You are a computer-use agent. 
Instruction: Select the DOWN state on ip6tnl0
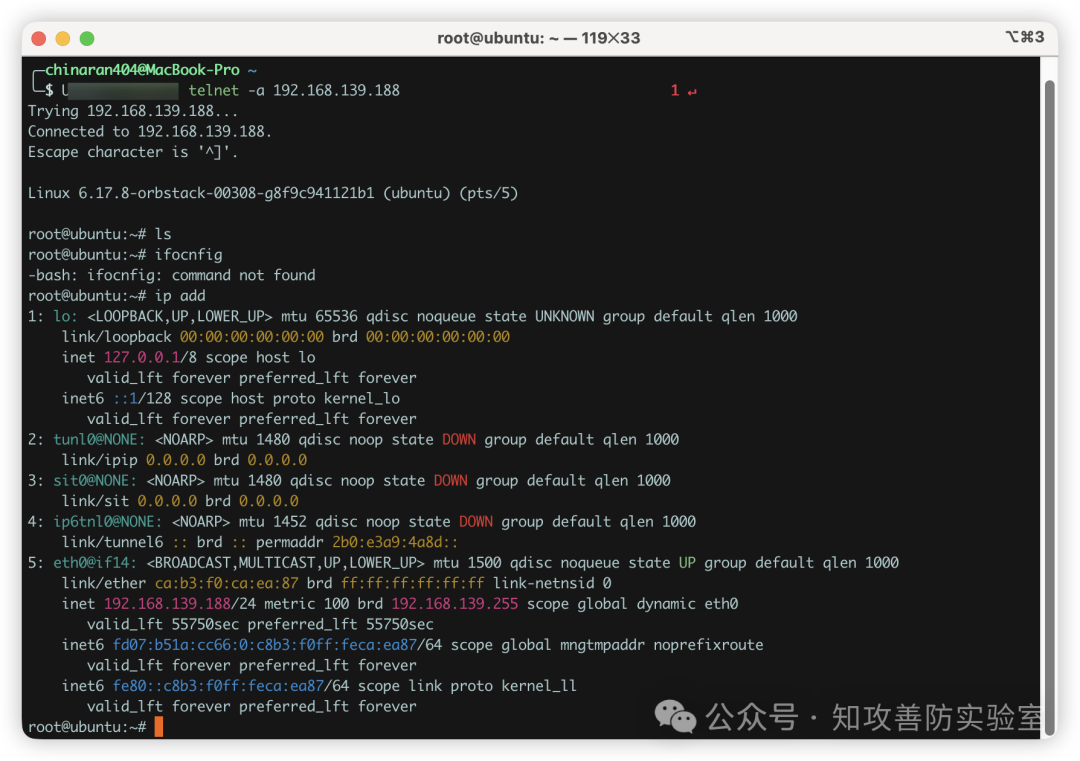tap(475, 521)
